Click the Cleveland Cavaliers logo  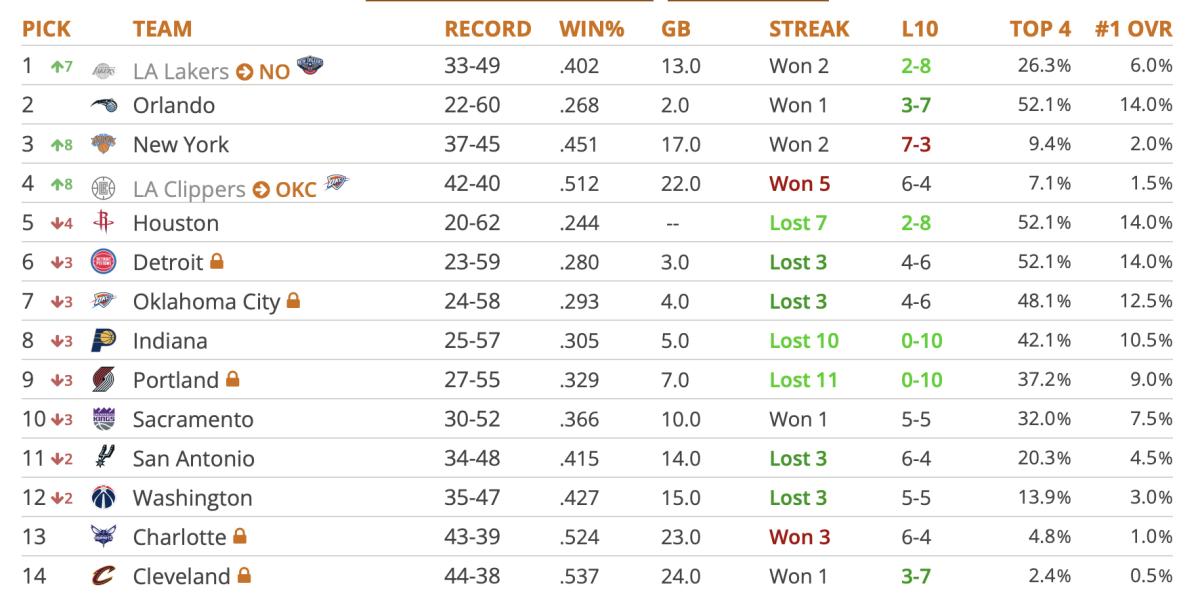coord(103,577)
